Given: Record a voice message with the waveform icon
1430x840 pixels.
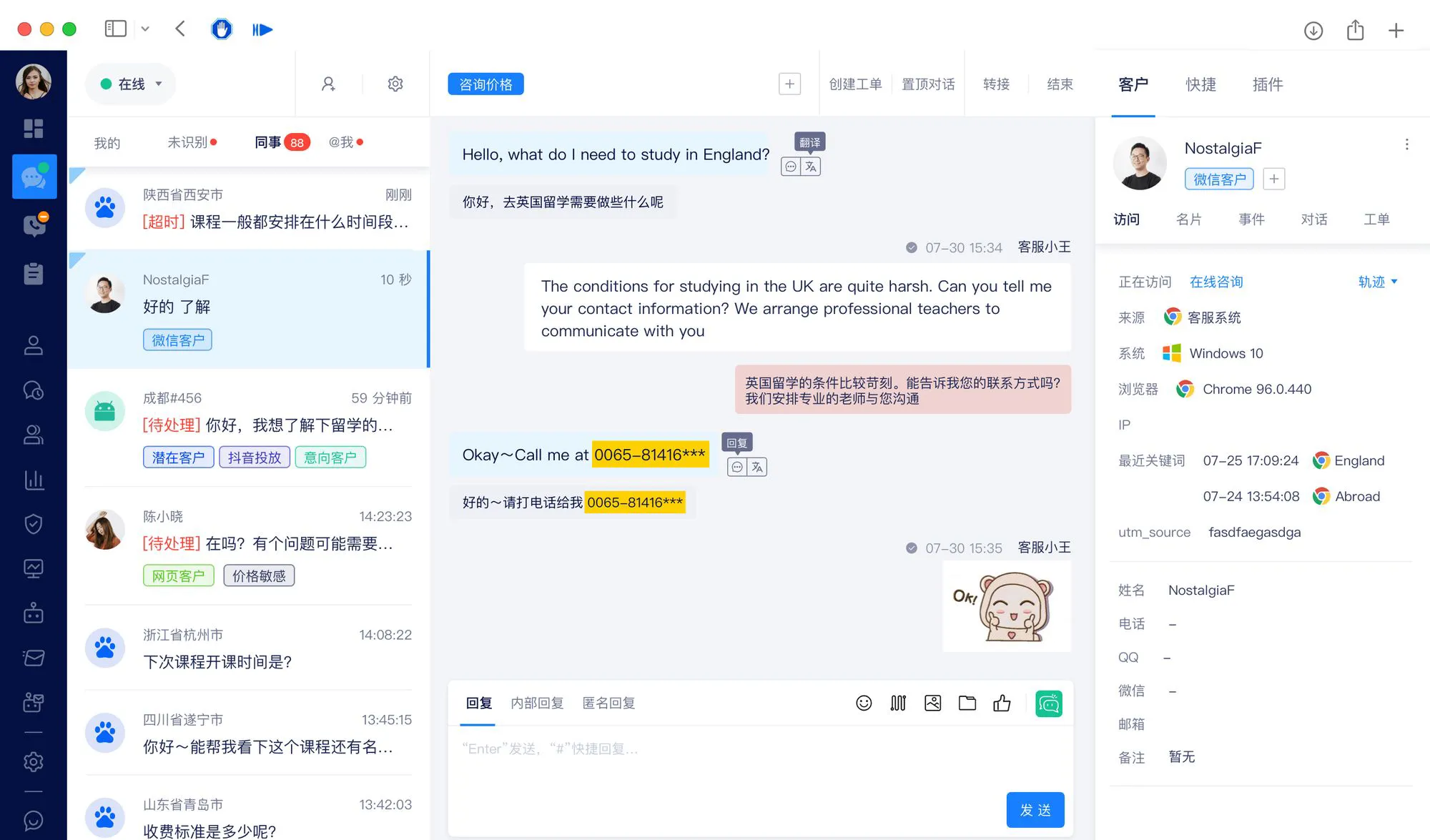Looking at the screenshot, I should coord(898,703).
